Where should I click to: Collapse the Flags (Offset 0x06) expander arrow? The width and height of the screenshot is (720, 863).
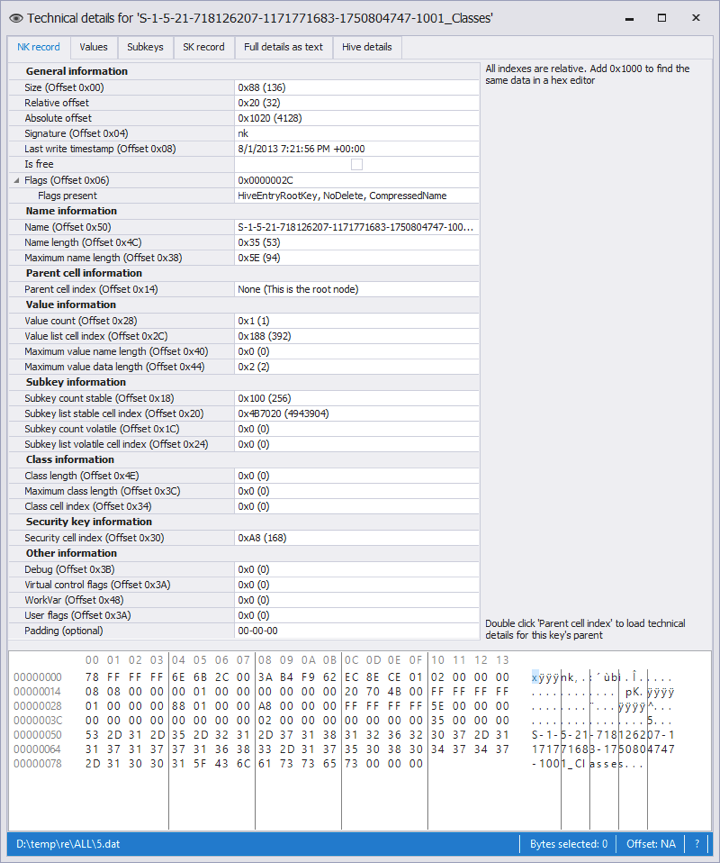(x=16, y=180)
